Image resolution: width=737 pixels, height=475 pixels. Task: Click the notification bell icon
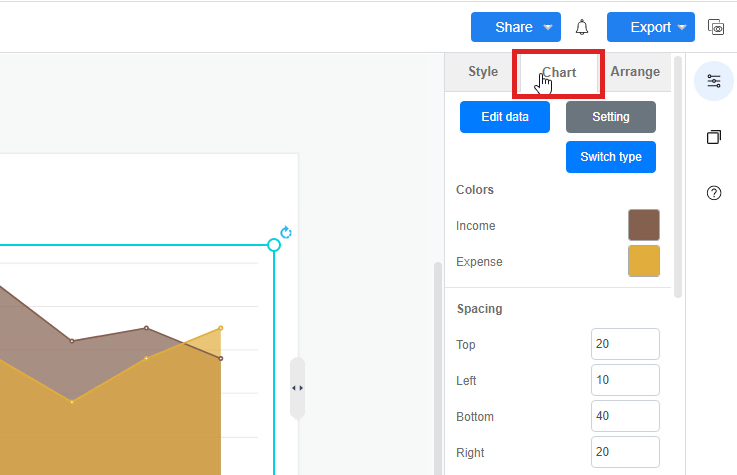click(582, 27)
